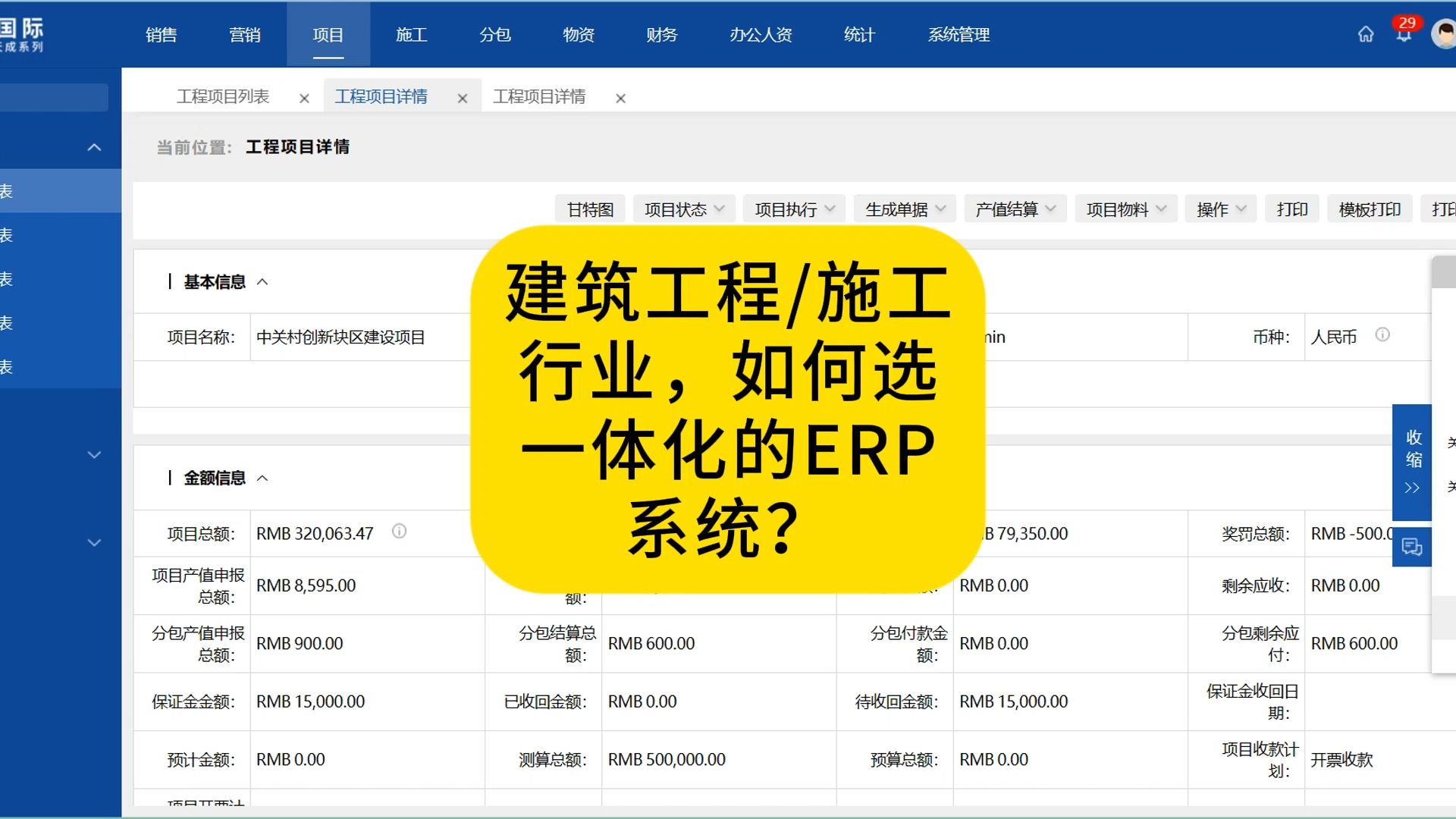Screen dimensions: 1456x819
Task: Click the 模板打印 button
Action: pyautogui.click(x=1370, y=209)
